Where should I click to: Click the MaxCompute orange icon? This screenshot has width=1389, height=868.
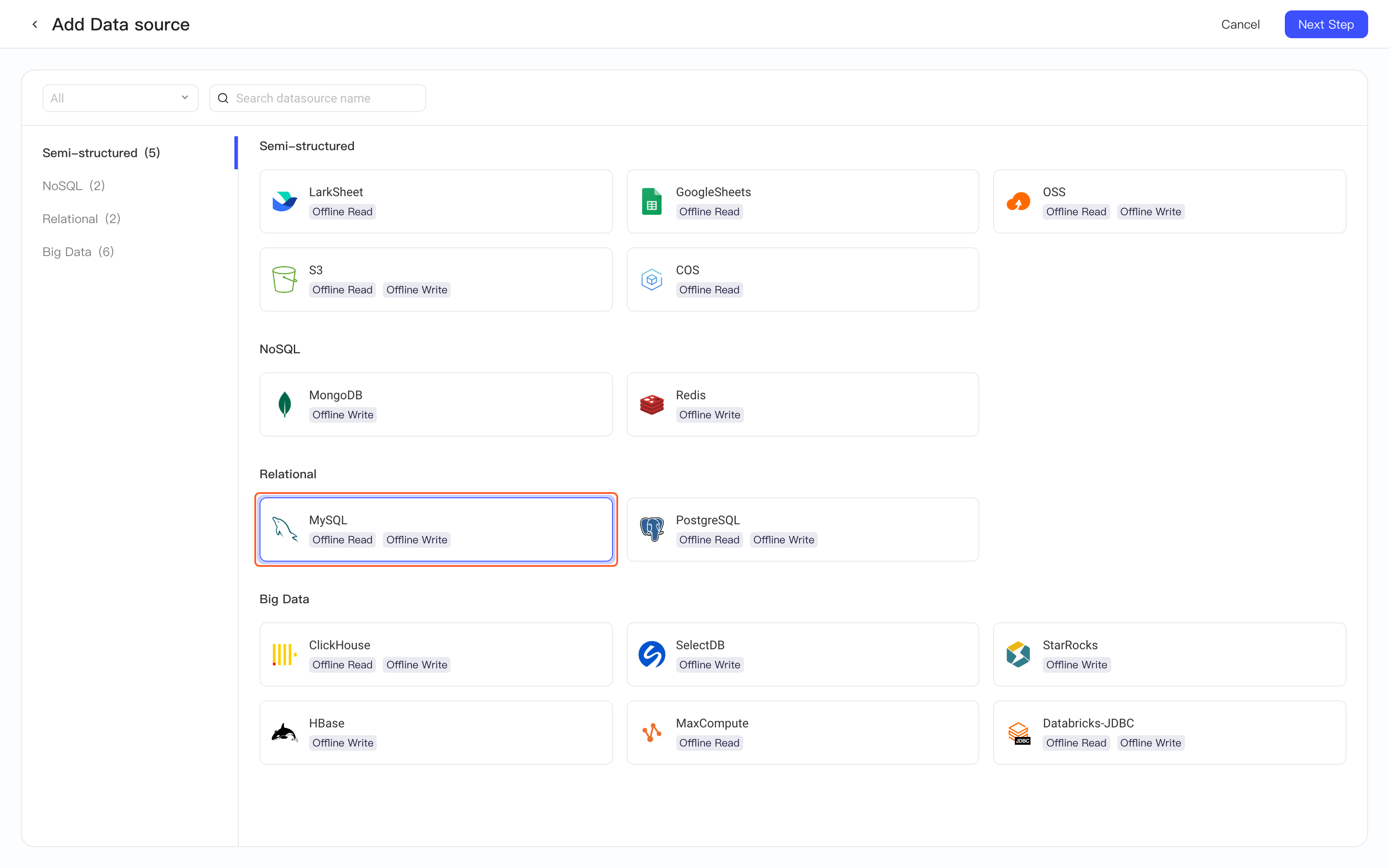point(652,733)
